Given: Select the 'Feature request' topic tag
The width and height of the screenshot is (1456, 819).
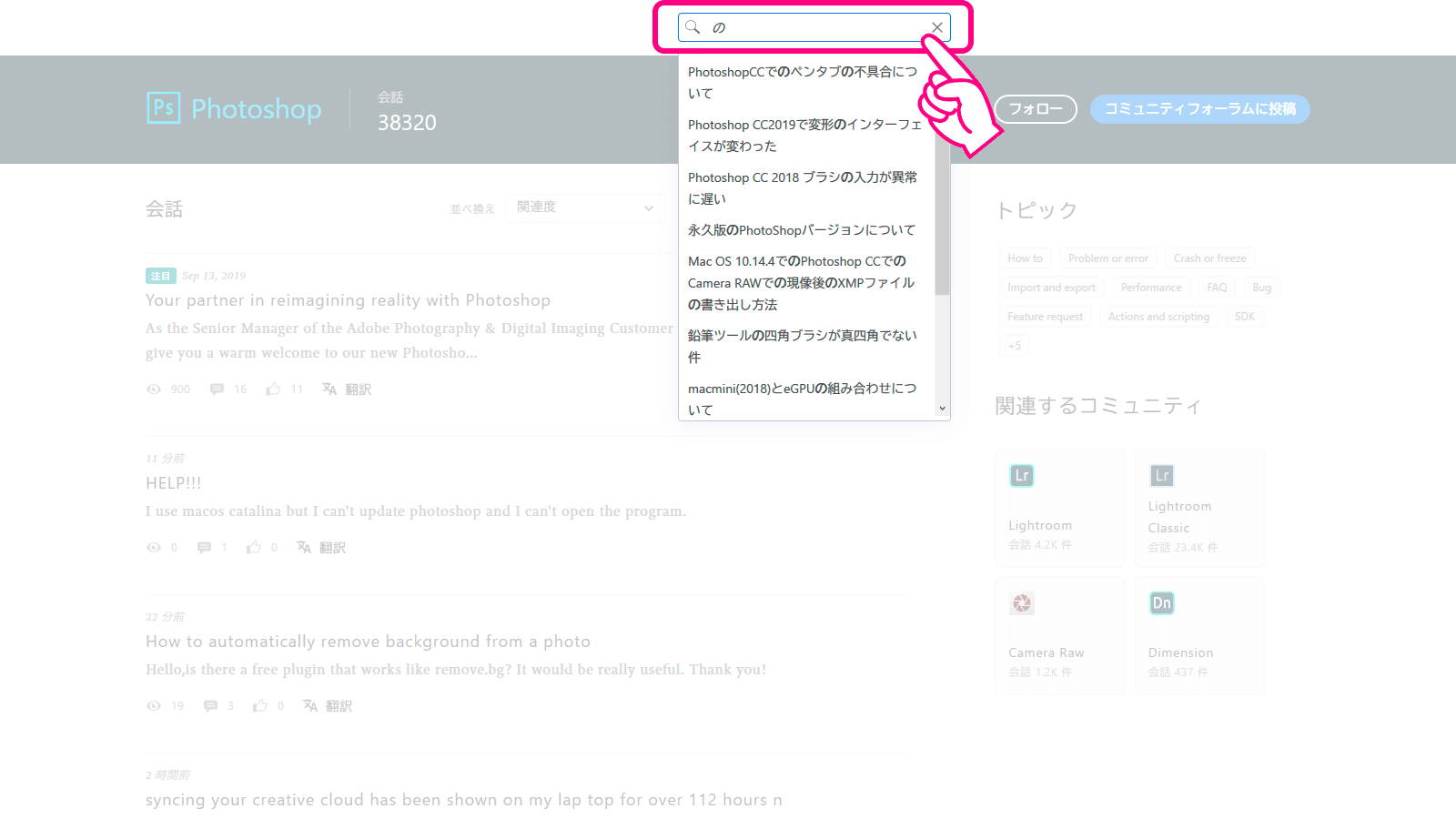Looking at the screenshot, I should (x=1045, y=317).
